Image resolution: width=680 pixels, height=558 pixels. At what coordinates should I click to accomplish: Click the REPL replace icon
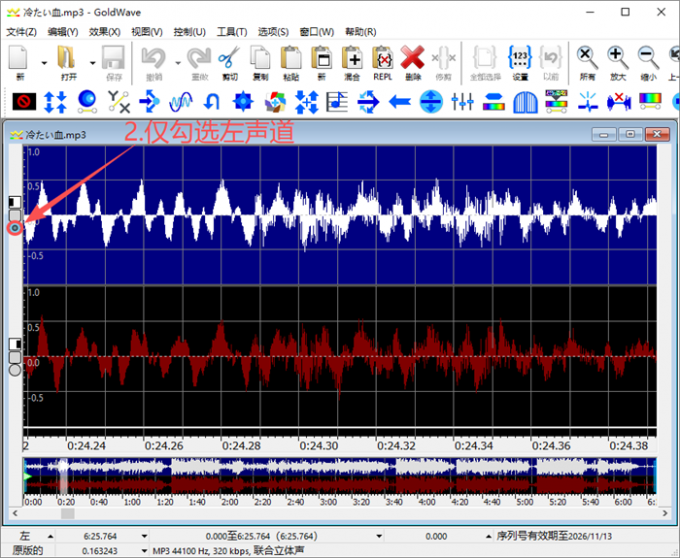(383, 58)
